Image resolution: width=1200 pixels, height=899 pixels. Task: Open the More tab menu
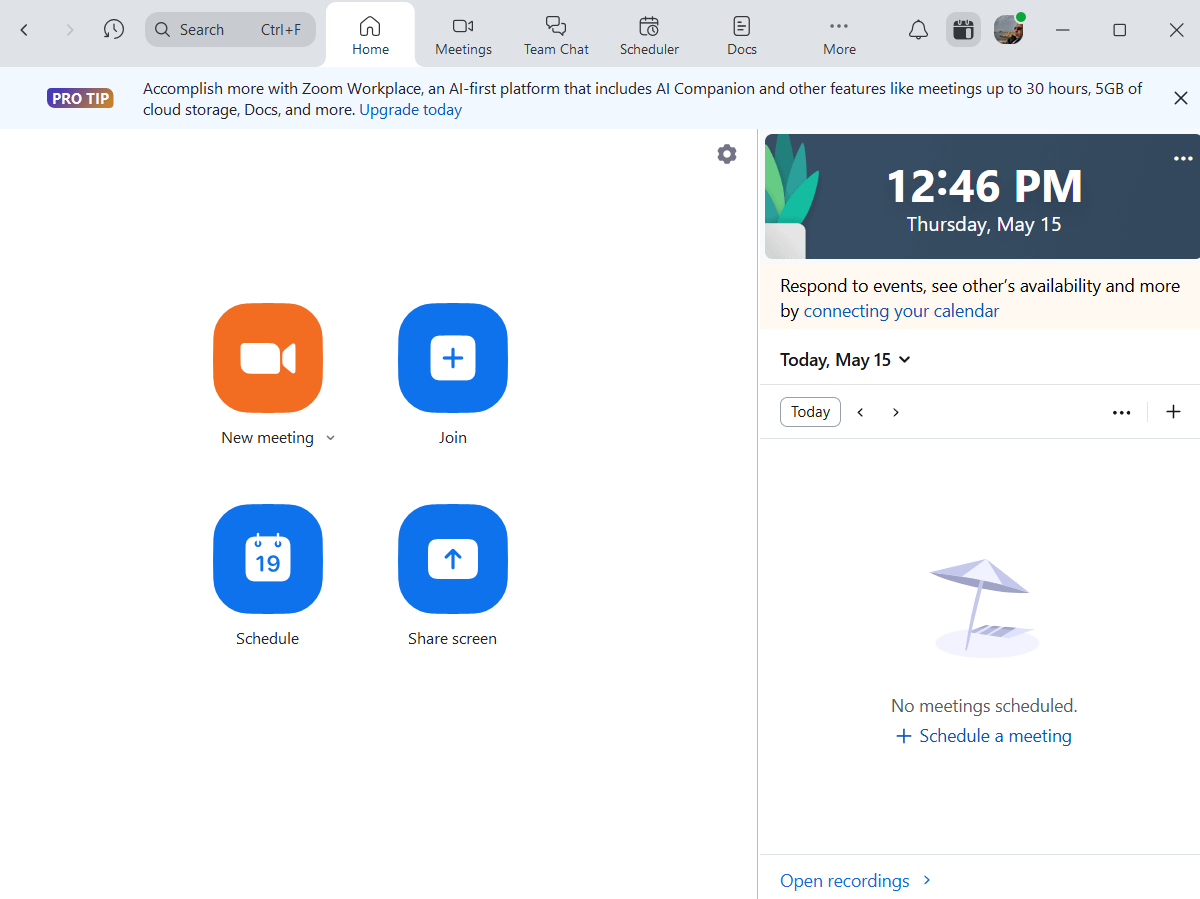click(839, 35)
